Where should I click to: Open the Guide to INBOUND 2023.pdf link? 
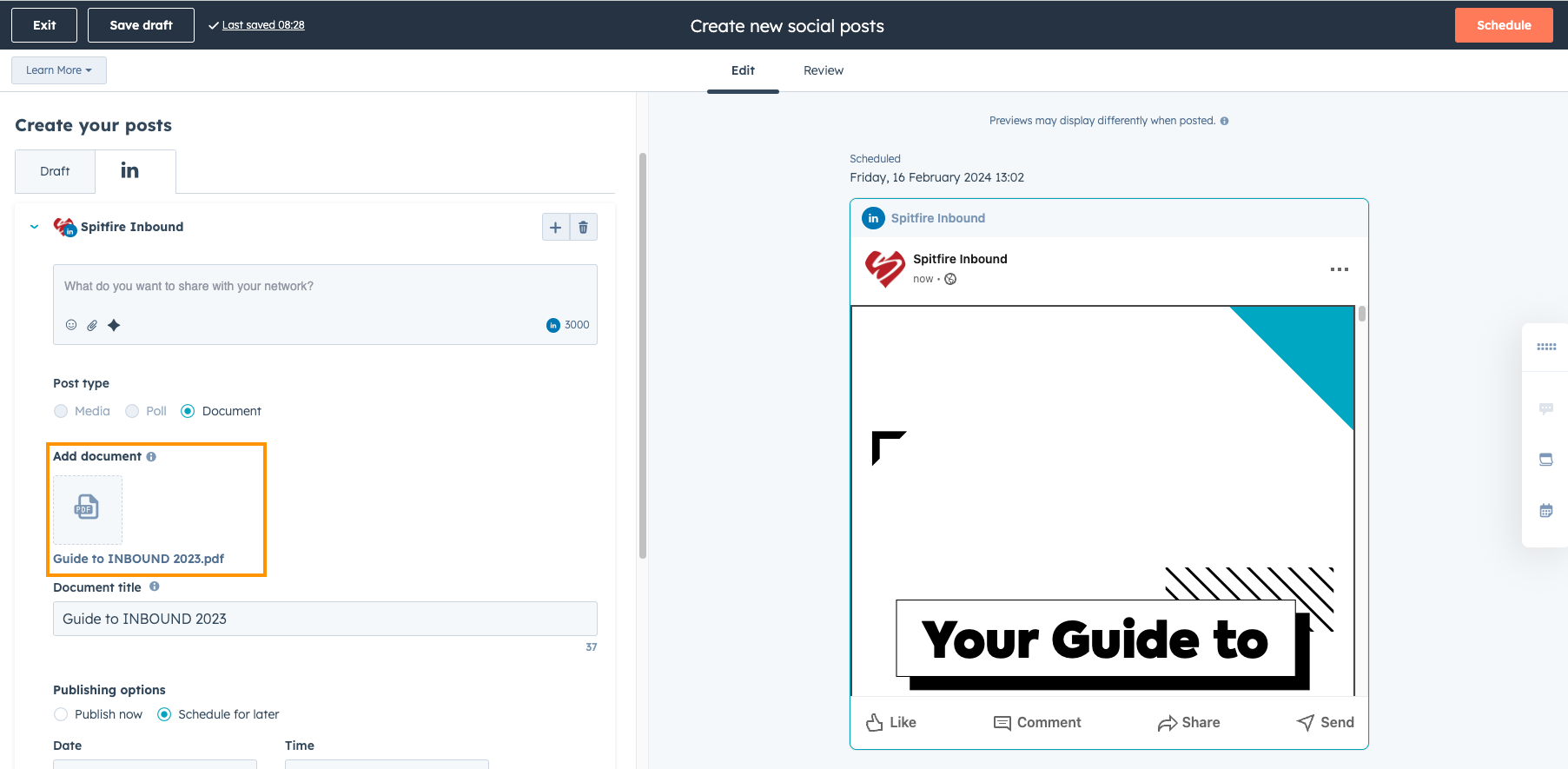click(x=139, y=559)
